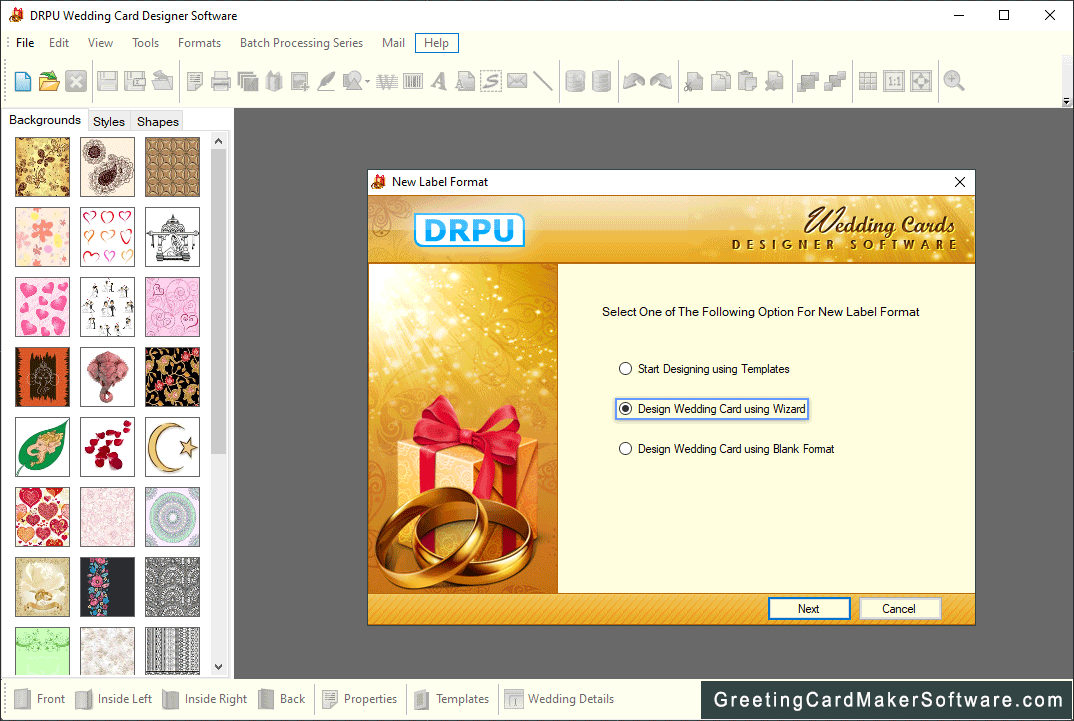The width and height of the screenshot is (1074, 721).
Task: Select Start Designing using Templates option
Action: coord(703,369)
